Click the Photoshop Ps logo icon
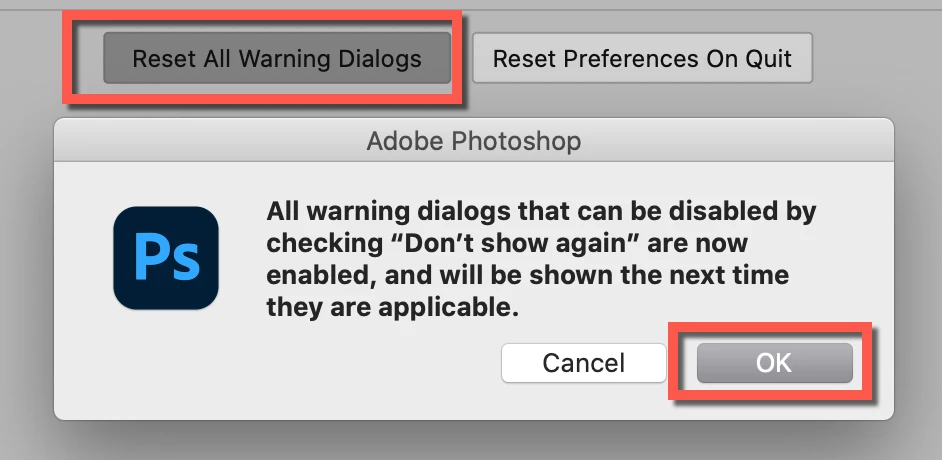The image size is (942, 460). pyautogui.click(x=166, y=258)
